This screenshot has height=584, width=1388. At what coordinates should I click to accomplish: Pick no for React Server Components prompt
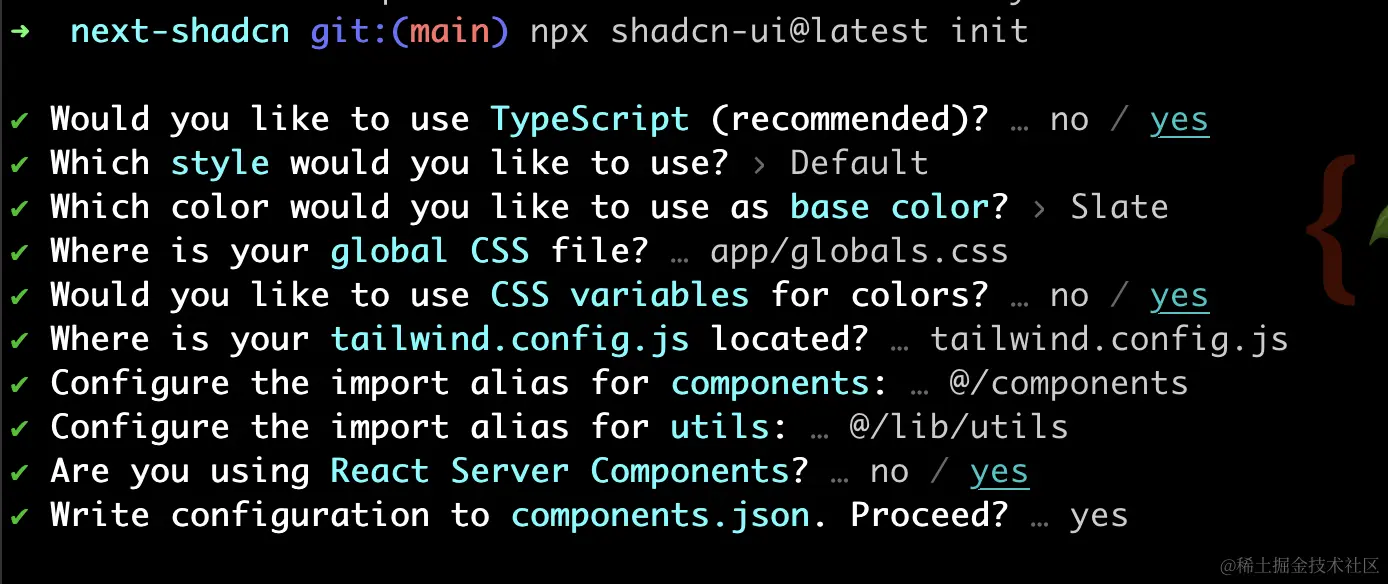(x=889, y=472)
